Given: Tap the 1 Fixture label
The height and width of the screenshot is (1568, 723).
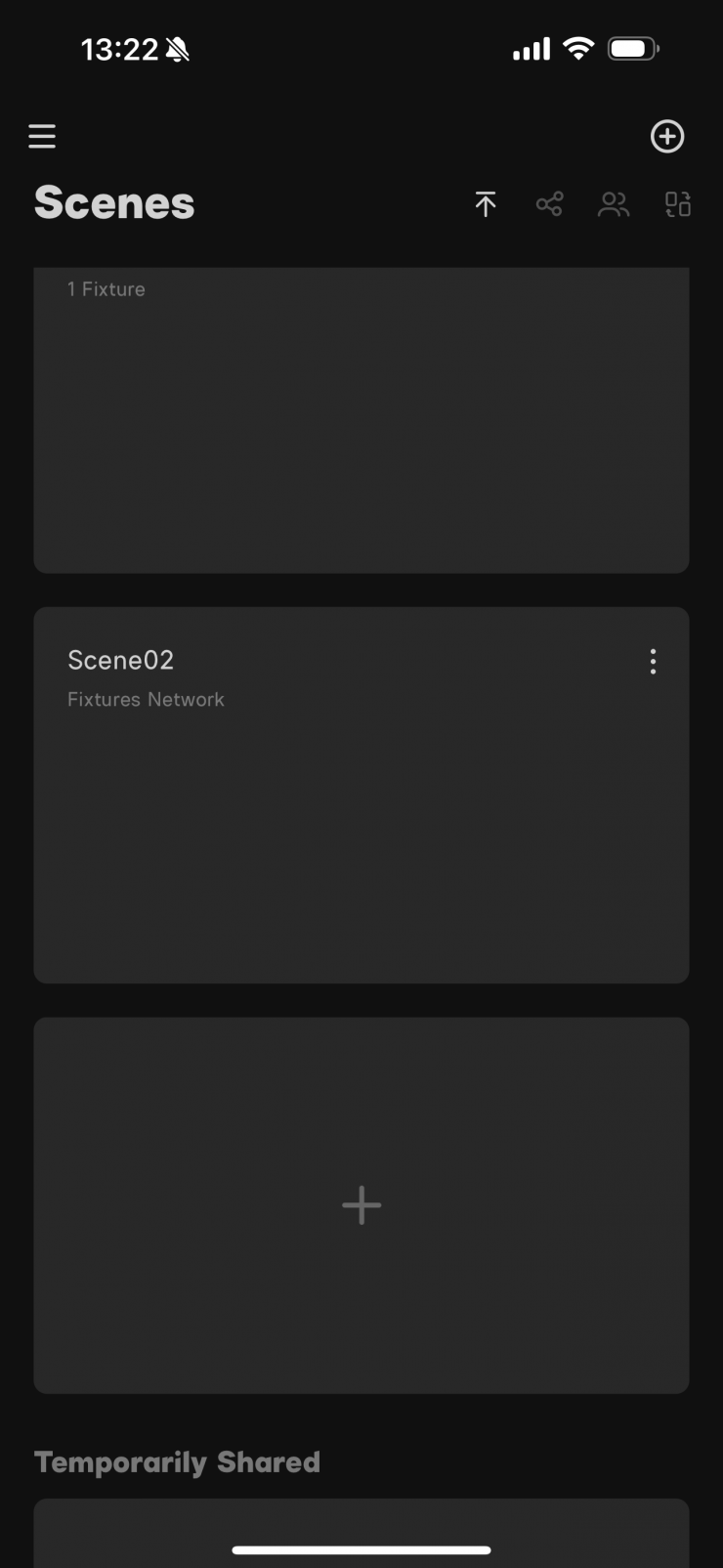Looking at the screenshot, I should 106,289.
